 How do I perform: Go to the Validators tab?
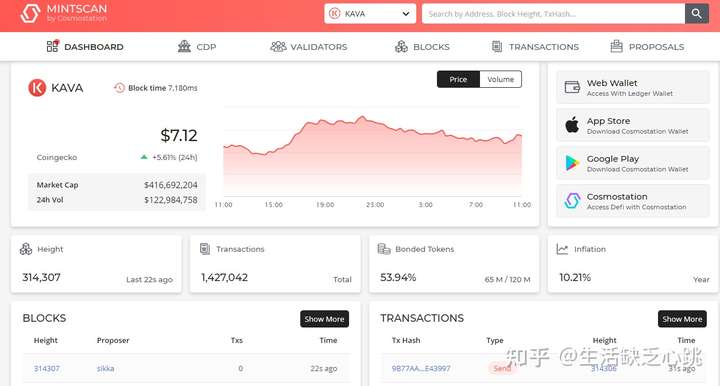309,46
